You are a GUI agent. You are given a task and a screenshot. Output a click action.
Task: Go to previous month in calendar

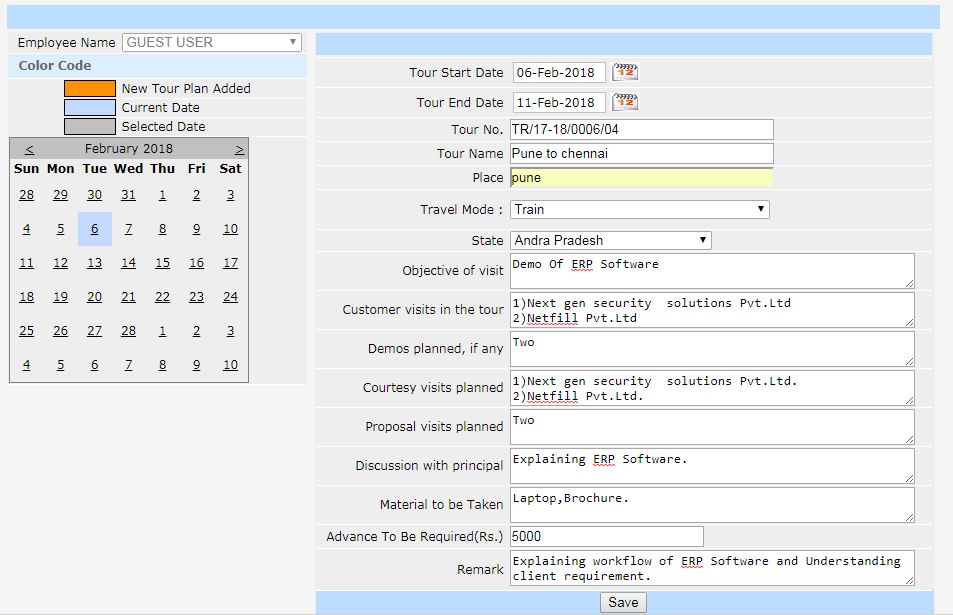29,149
